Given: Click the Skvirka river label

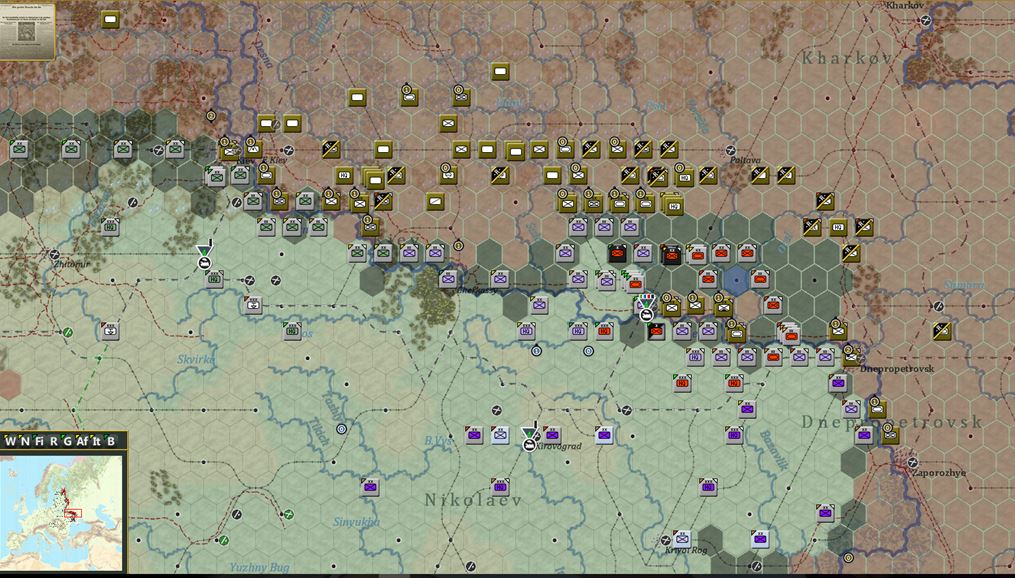Looking at the screenshot, I should tap(197, 360).
